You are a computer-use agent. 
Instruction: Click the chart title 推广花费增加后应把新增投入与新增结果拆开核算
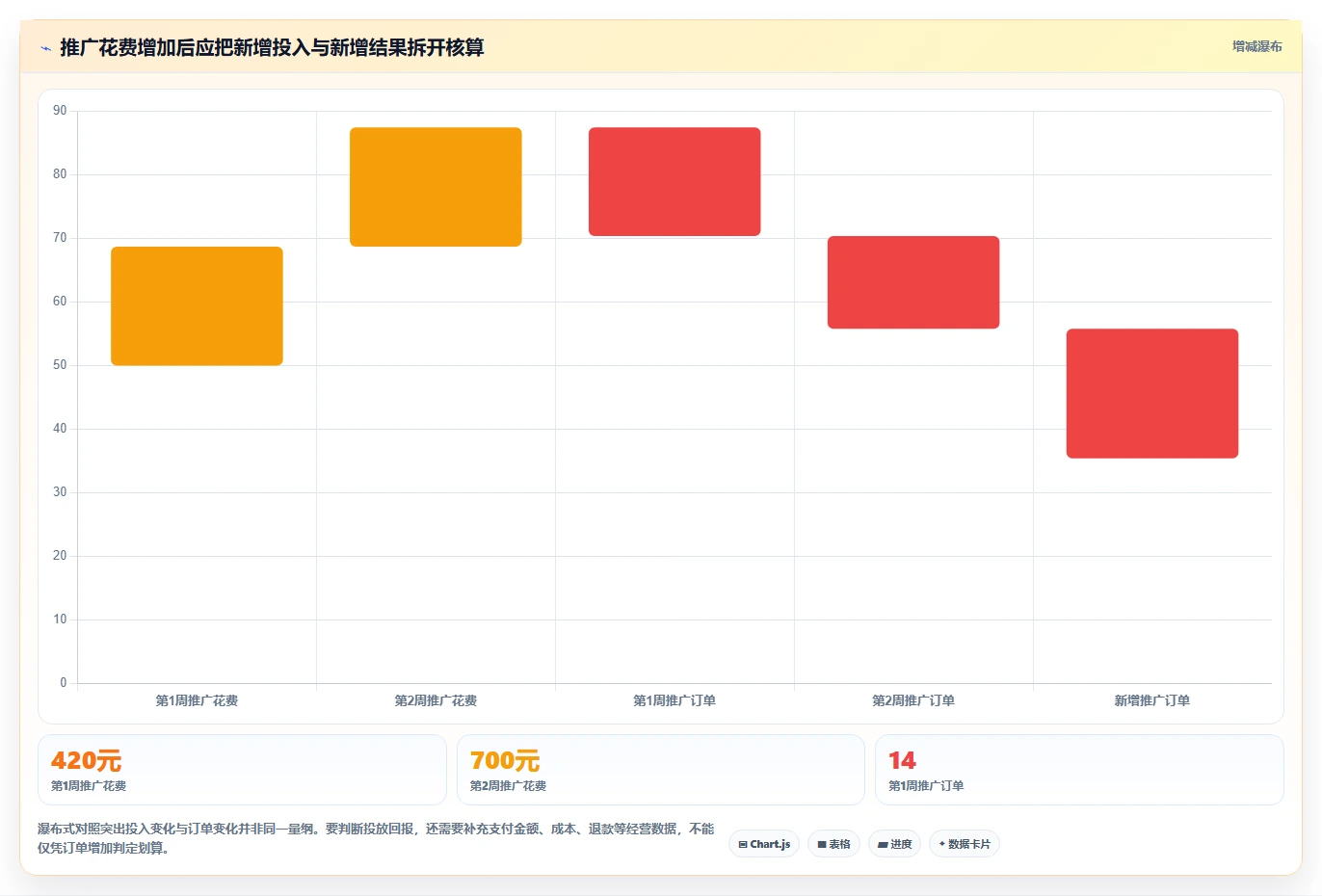point(272,47)
